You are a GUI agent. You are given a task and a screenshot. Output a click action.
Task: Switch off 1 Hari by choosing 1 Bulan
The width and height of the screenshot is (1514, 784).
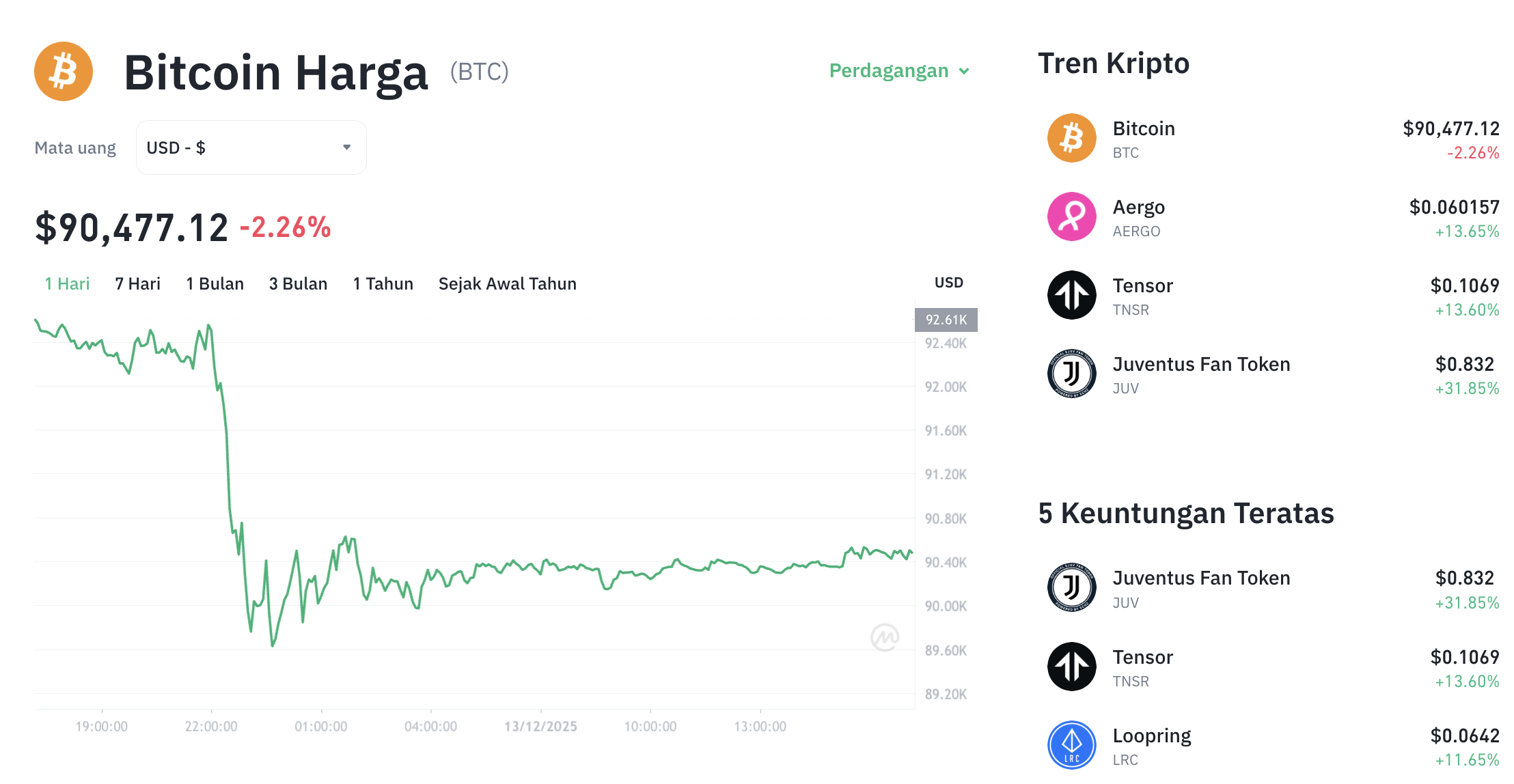[x=215, y=283]
